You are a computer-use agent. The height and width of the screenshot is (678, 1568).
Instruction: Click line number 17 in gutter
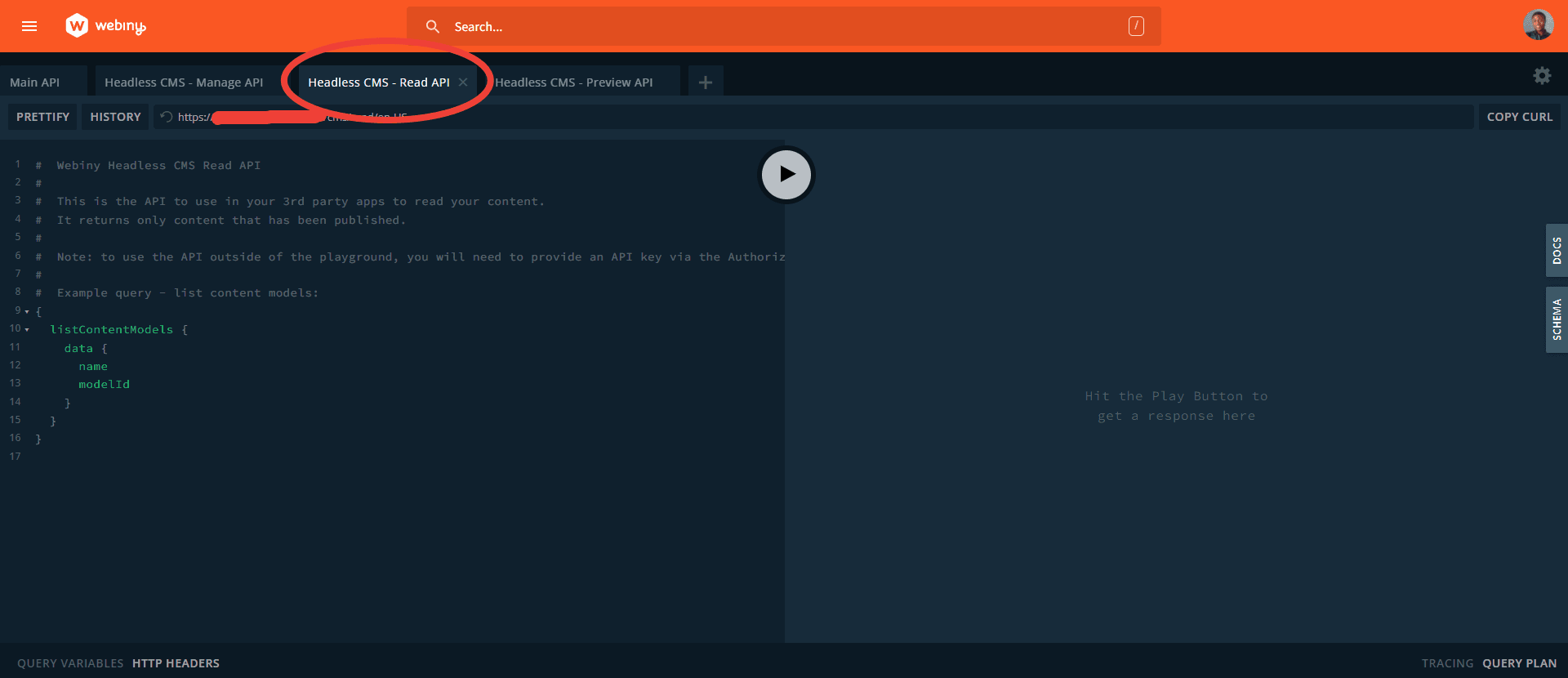(x=15, y=457)
